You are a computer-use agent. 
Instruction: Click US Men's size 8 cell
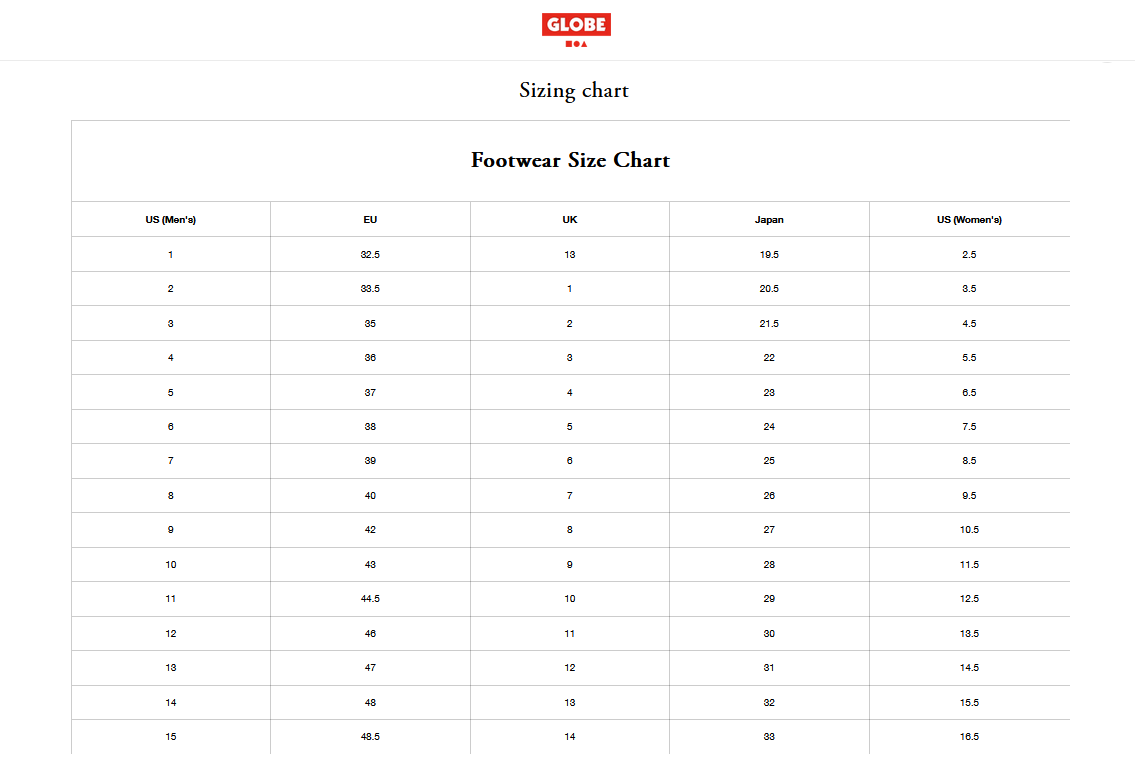point(171,496)
